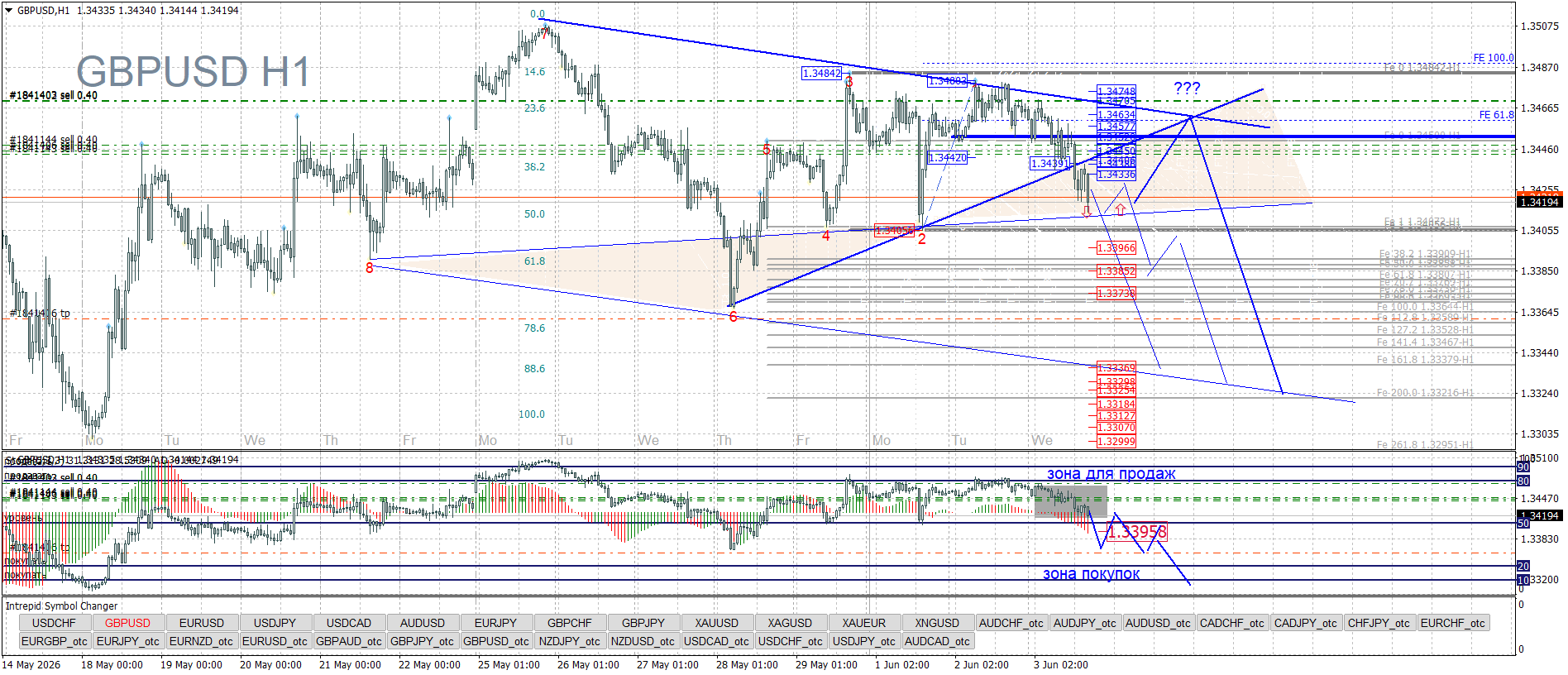Pick the EURUSD_otc button

click(275, 641)
